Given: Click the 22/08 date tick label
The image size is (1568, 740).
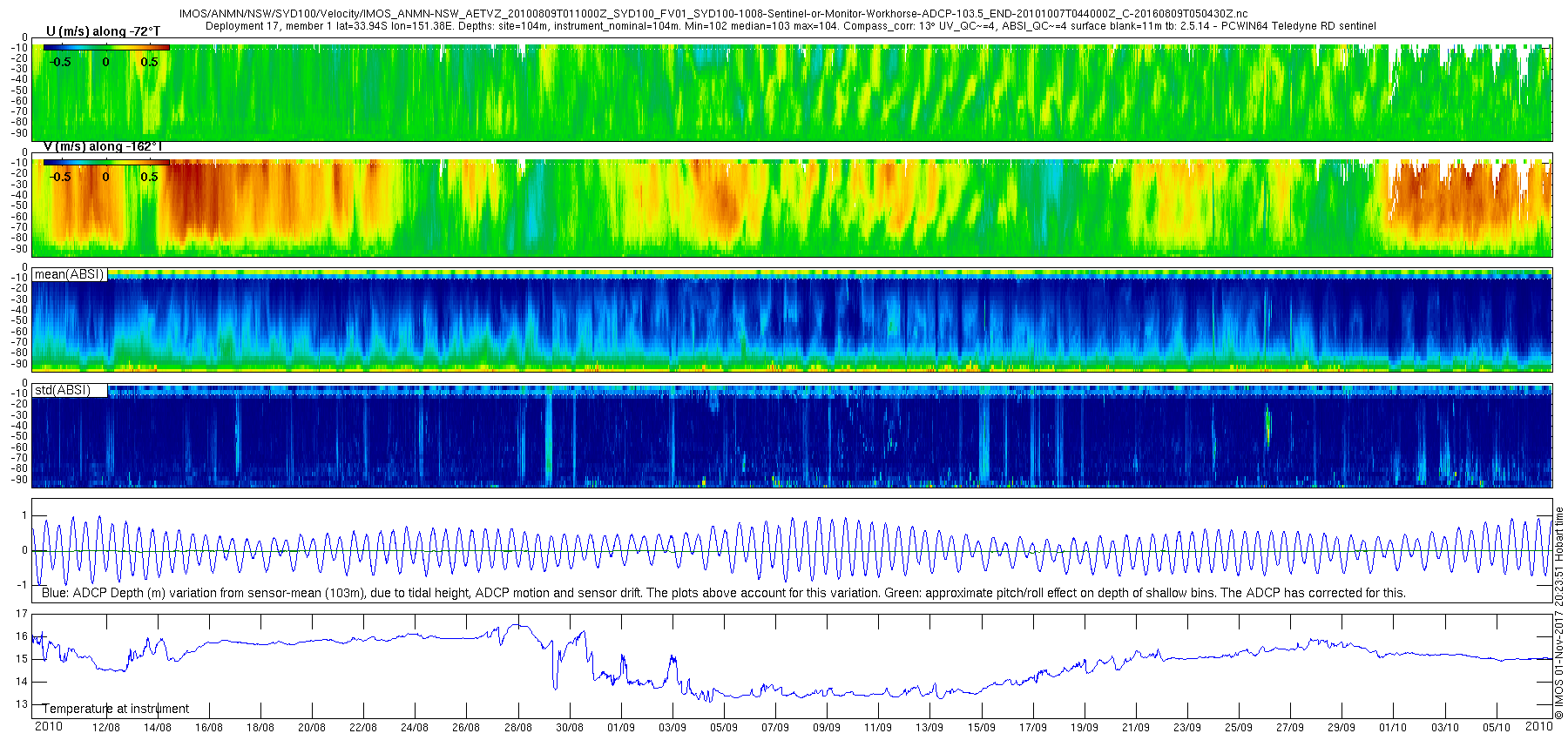Looking at the screenshot, I should tap(363, 728).
